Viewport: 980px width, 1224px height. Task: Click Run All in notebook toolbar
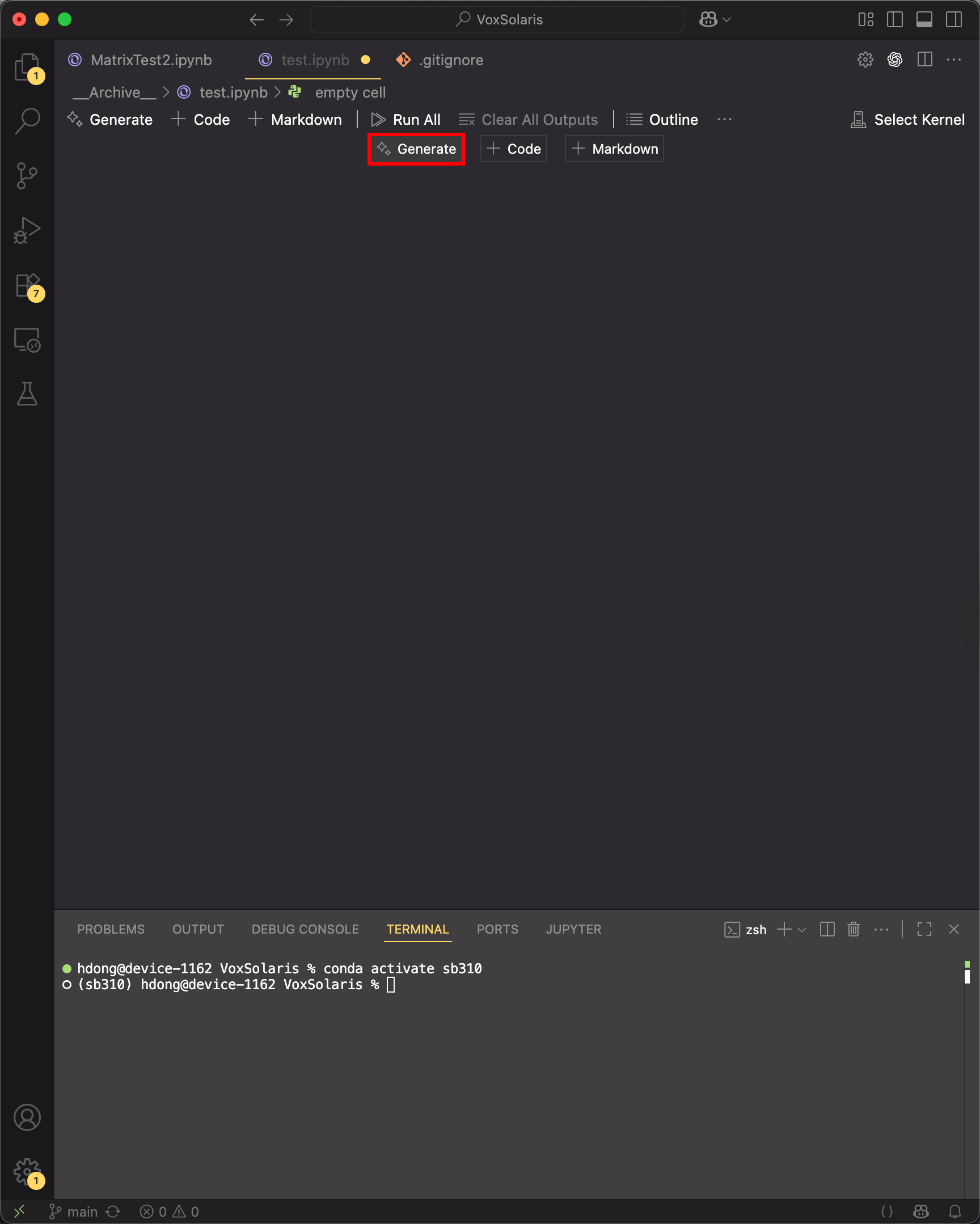[x=405, y=120]
